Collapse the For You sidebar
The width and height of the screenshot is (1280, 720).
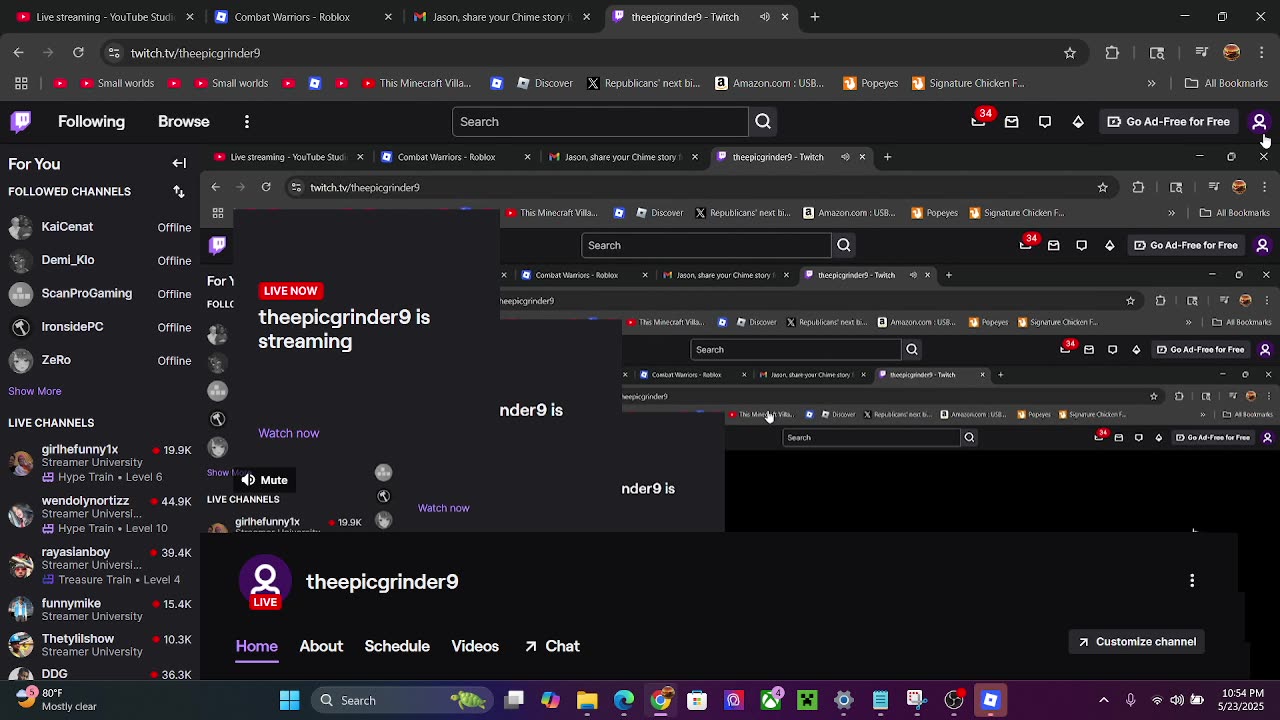click(179, 163)
